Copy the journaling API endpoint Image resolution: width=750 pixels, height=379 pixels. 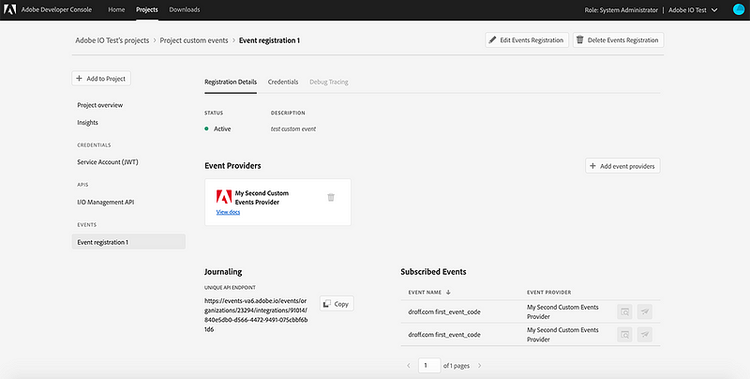pos(337,304)
